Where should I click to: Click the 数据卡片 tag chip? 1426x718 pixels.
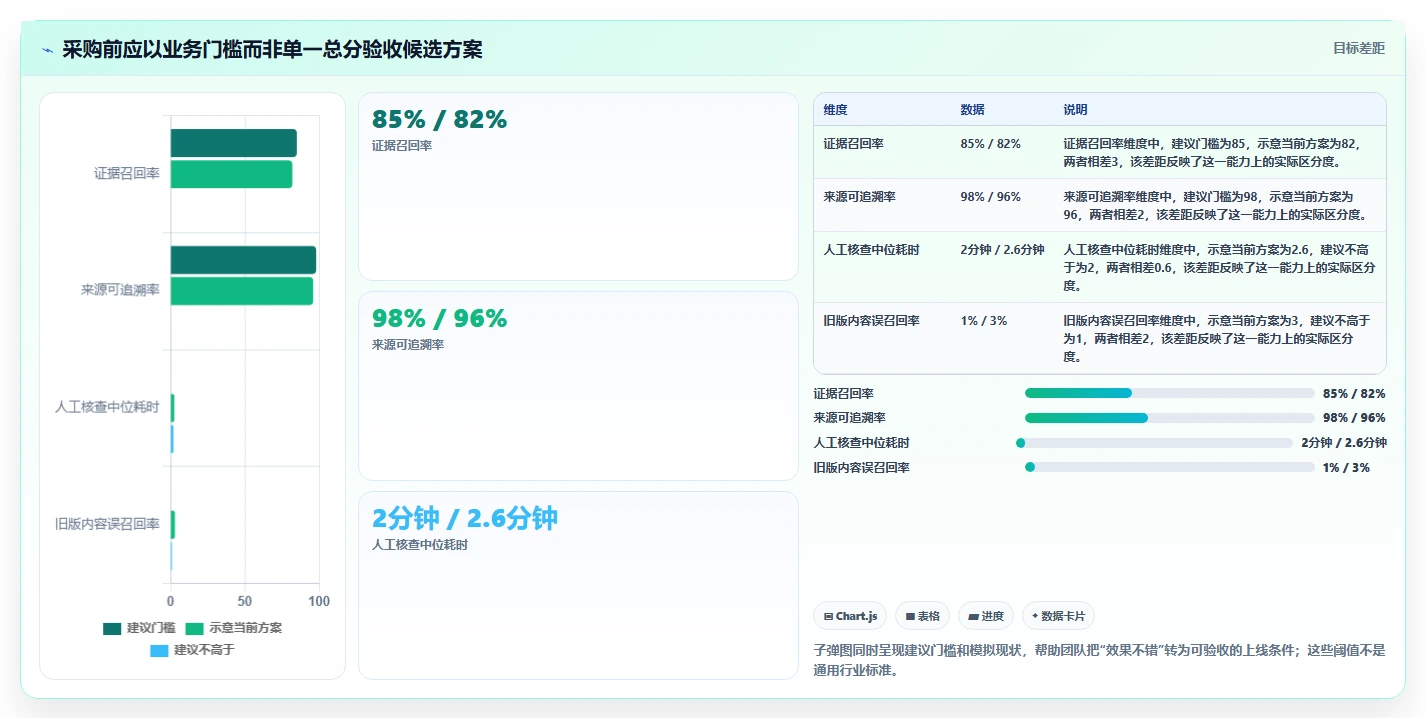click(x=1058, y=616)
